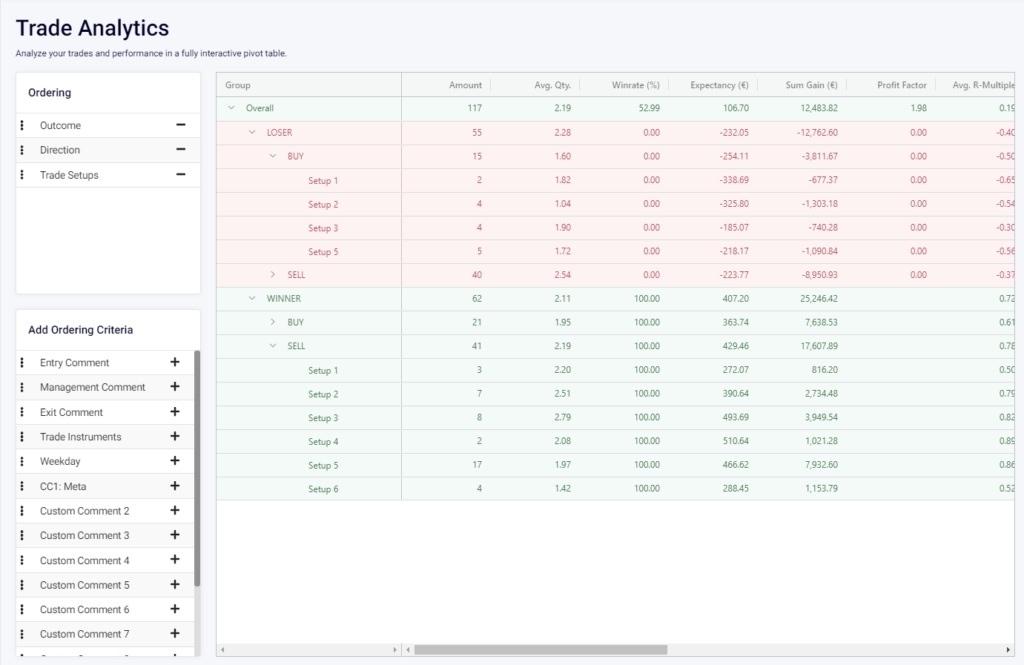The height and width of the screenshot is (665, 1024).
Task: Remove Trade Setups from the ordering list
Action: click(x=181, y=174)
